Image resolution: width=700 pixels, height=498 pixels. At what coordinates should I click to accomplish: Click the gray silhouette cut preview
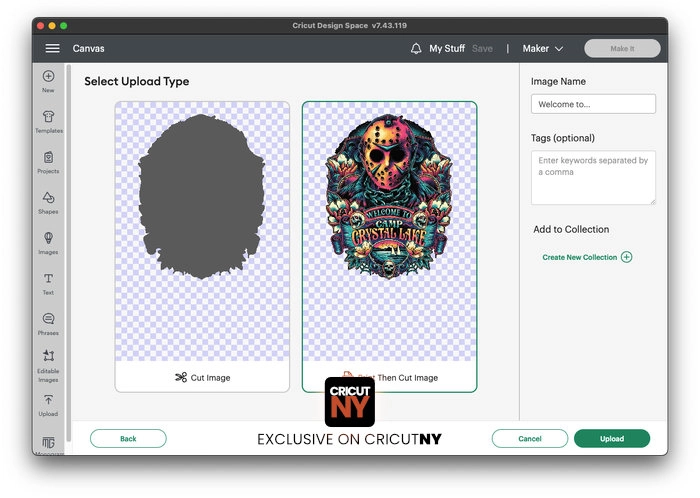(x=201, y=196)
